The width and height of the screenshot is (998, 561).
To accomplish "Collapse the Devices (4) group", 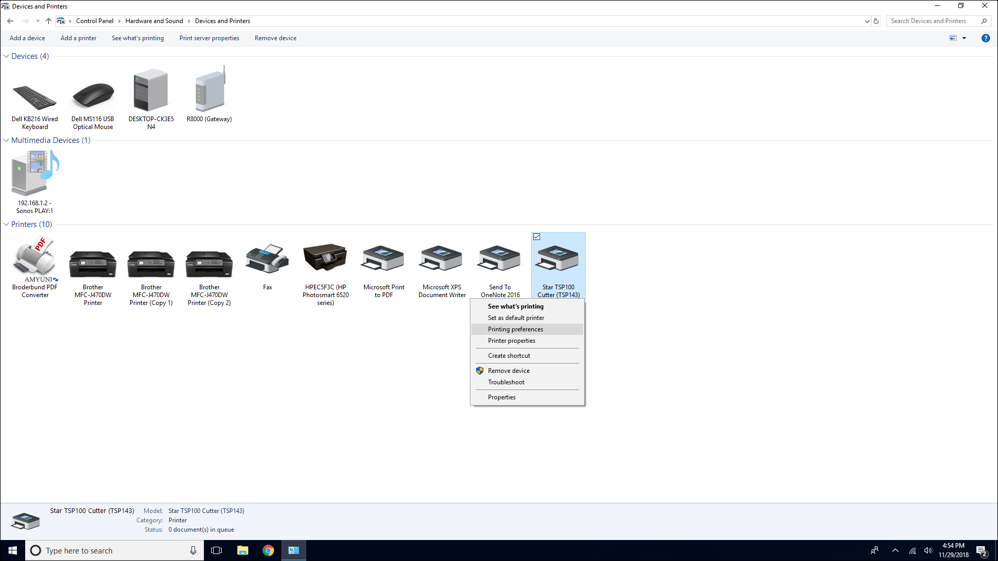I will point(6,56).
